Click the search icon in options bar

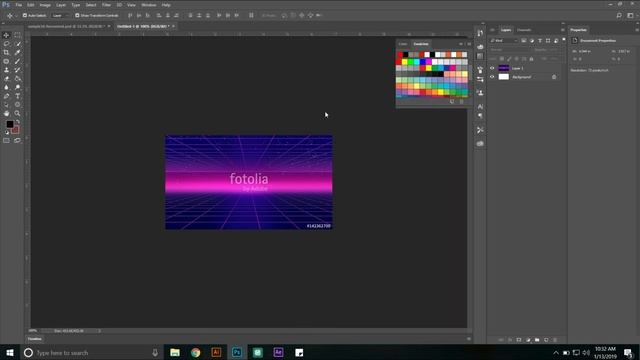(x=619, y=16)
